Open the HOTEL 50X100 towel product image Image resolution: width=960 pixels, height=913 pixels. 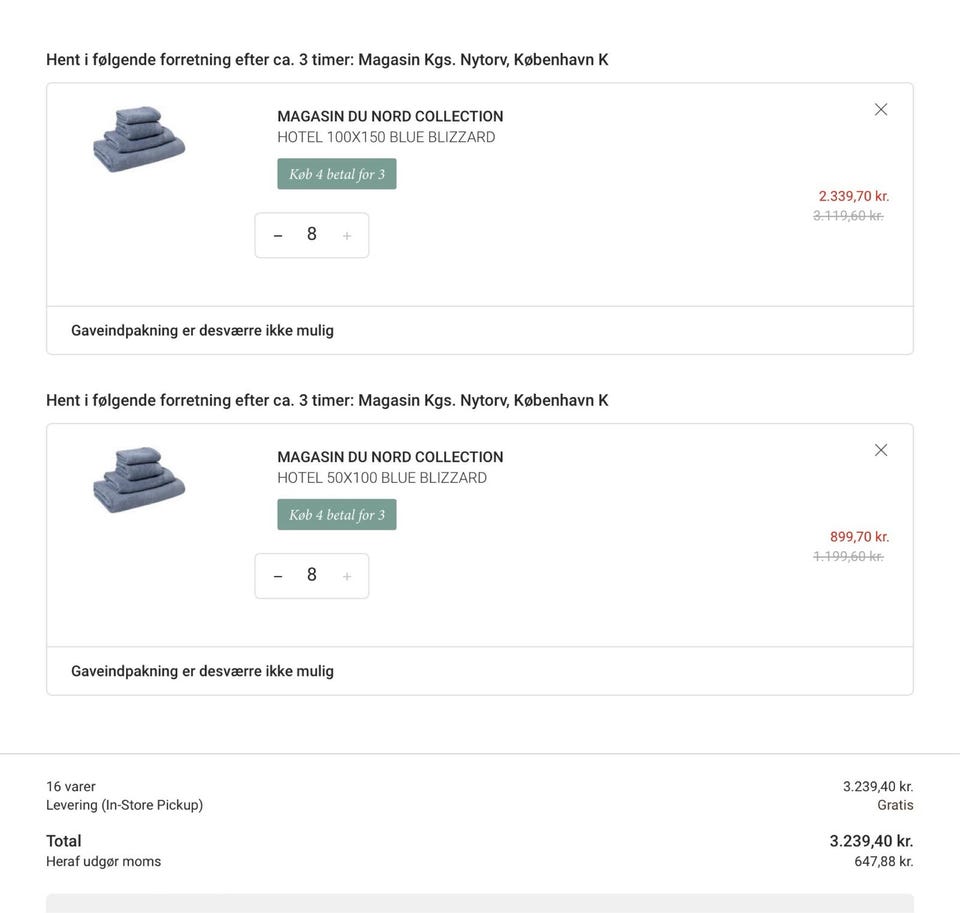coord(139,480)
